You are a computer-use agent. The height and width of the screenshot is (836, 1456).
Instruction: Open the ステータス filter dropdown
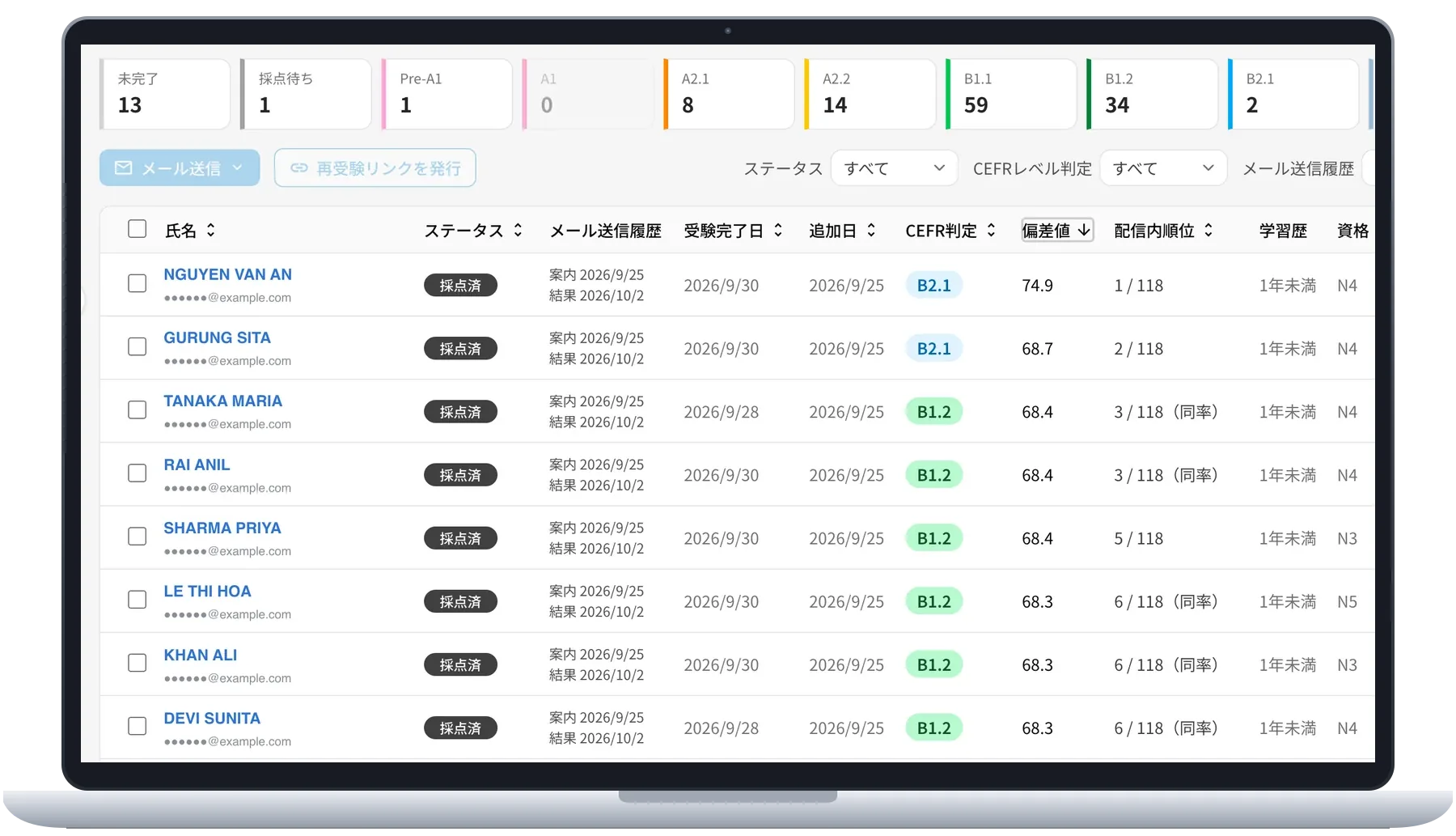click(895, 168)
